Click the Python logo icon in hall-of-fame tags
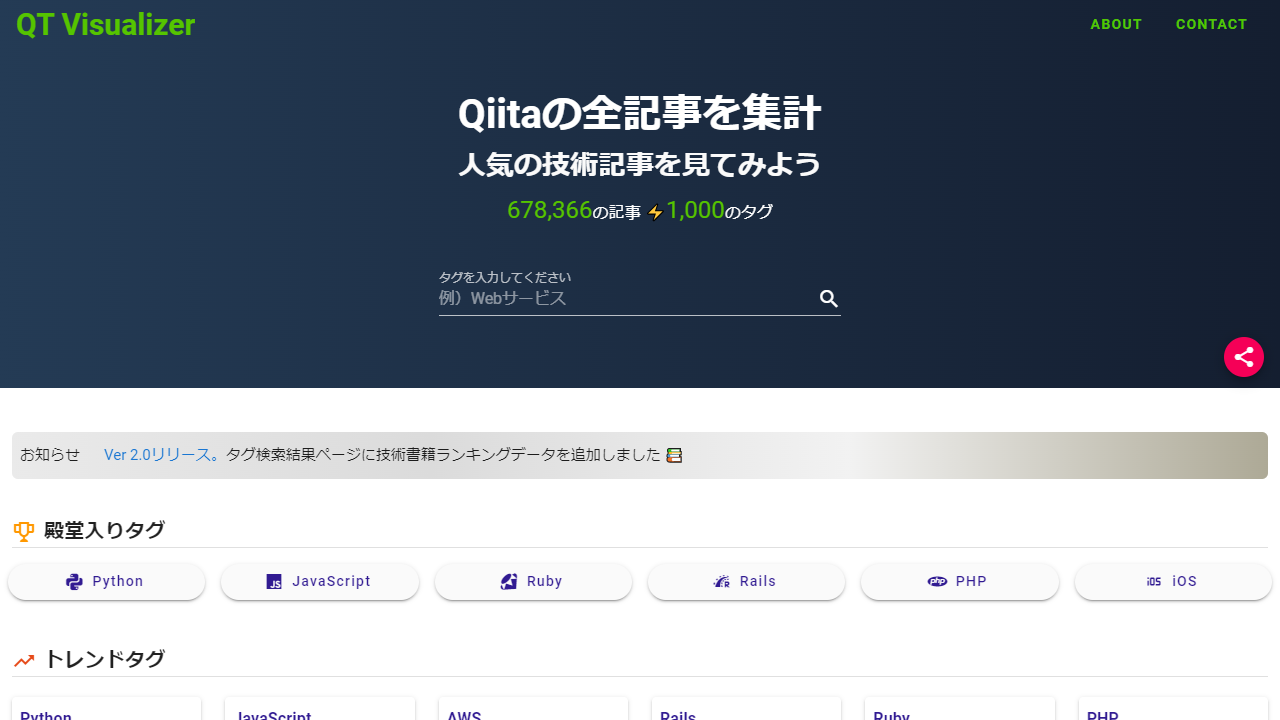Image resolution: width=1280 pixels, height=720 pixels. point(74,582)
